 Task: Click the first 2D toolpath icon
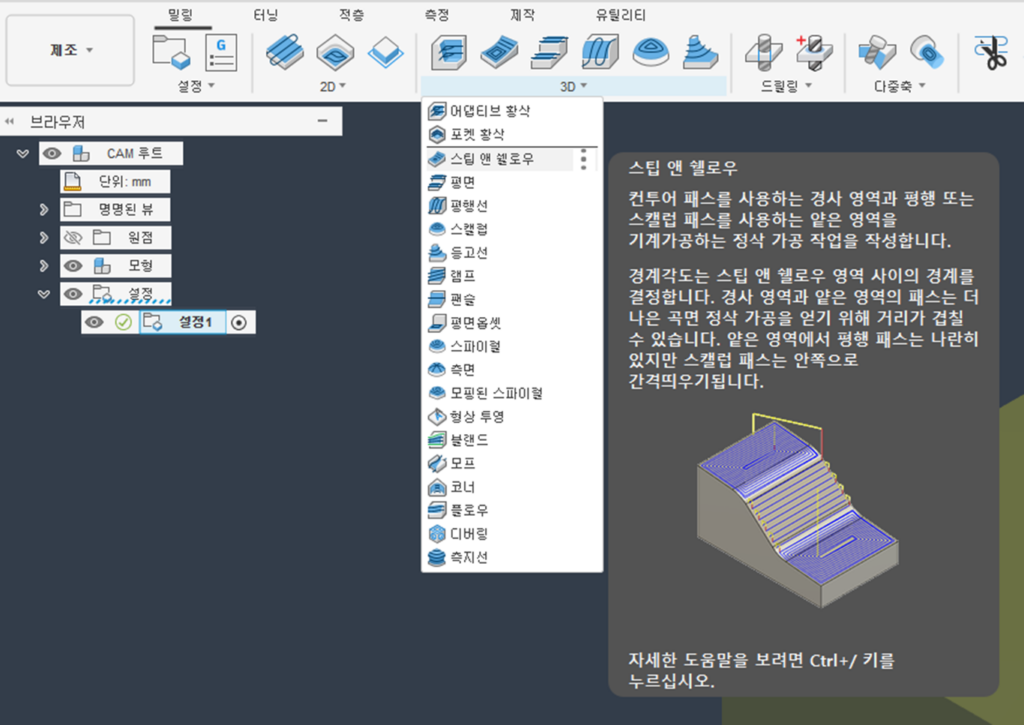285,51
